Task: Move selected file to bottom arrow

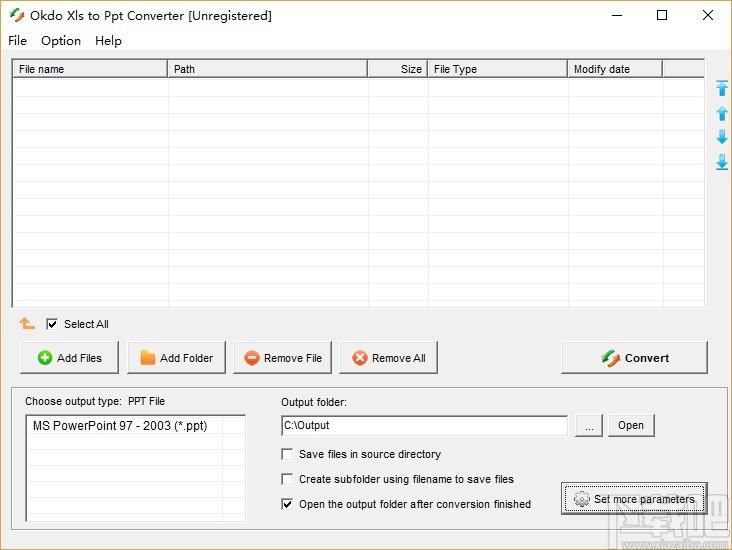Action: pos(722,162)
